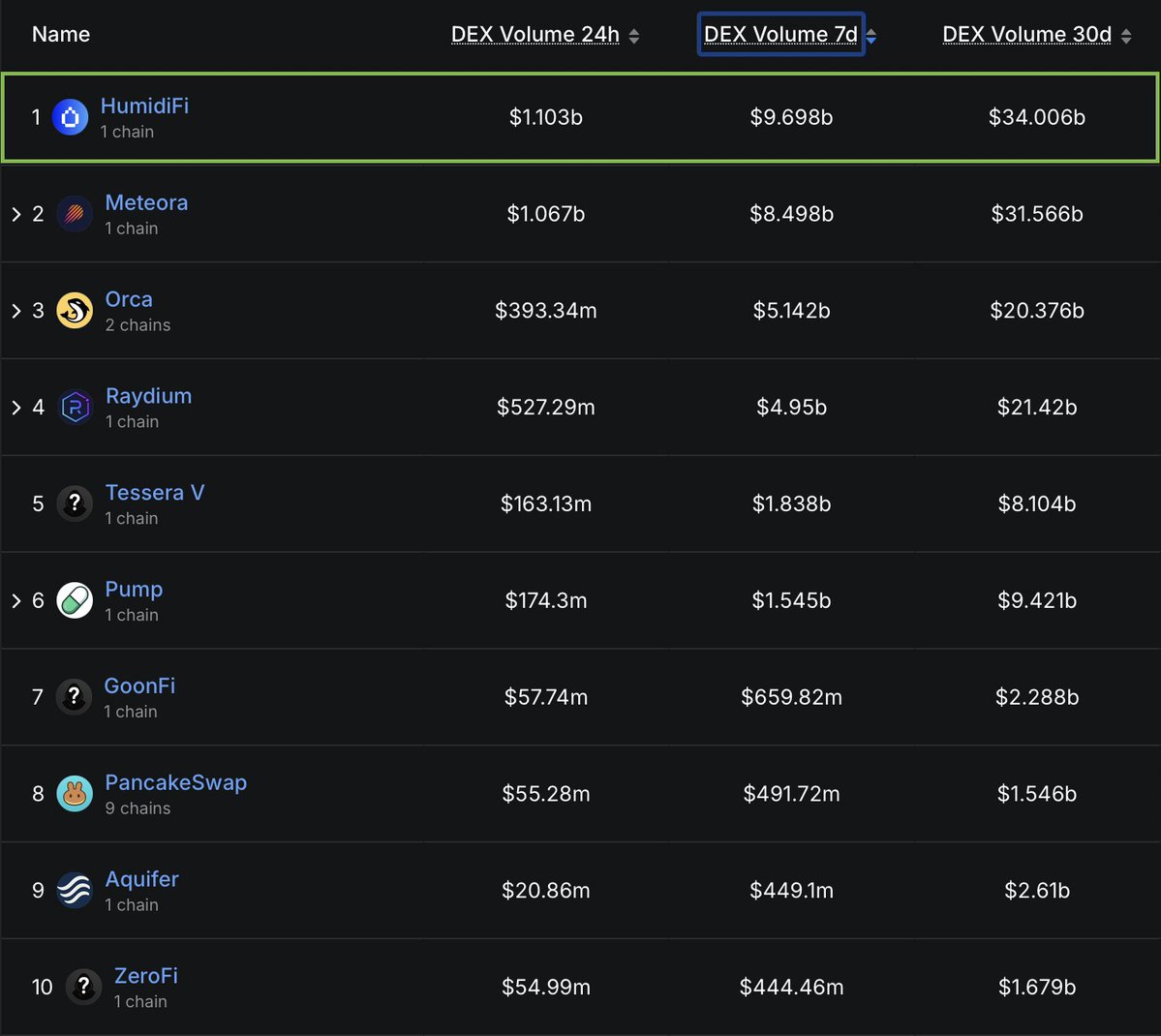The height and width of the screenshot is (1036, 1161).
Task: Select HumidiFi 24h volume $1.103b
Action: pyautogui.click(x=546, y=117)
